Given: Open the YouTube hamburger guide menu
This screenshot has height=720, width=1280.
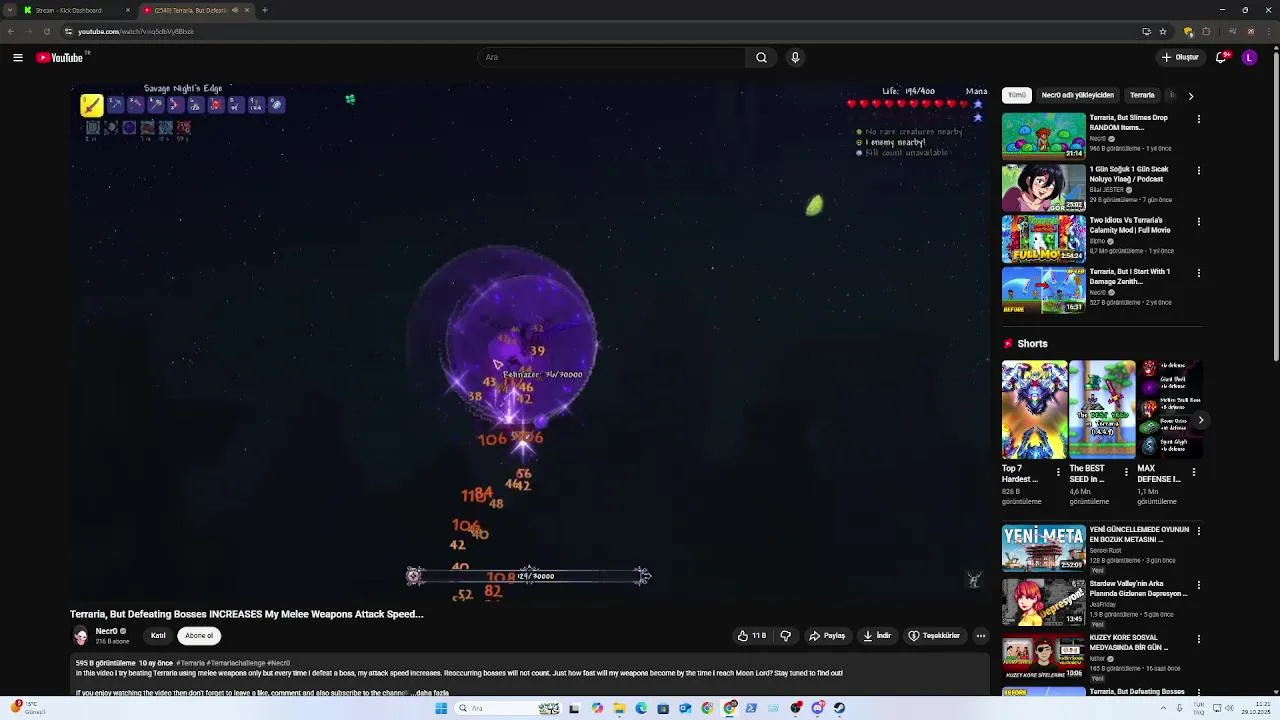Looking at the screenshot, I should [18, 57].
